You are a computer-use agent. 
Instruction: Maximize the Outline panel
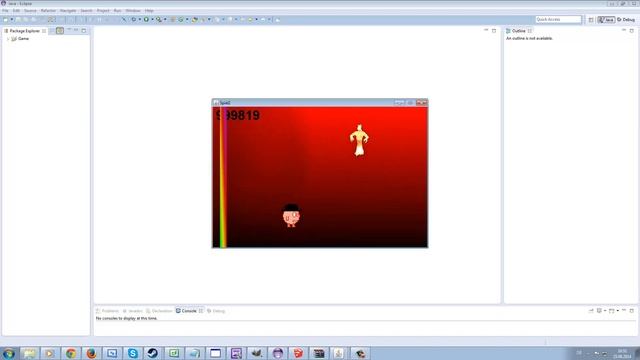click(631, 31)
